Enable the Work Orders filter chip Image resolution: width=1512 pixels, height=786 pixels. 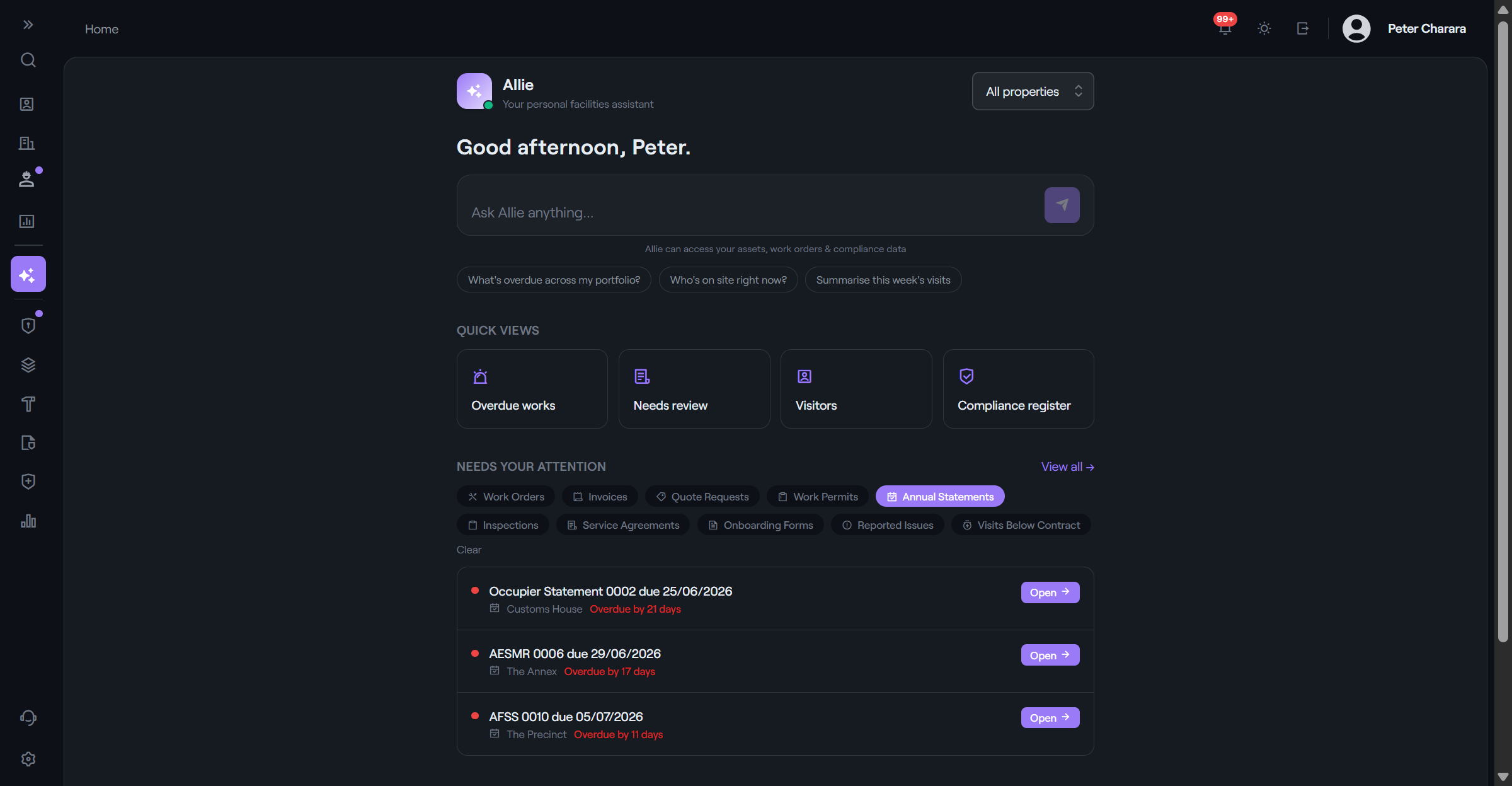click(505, 497)
